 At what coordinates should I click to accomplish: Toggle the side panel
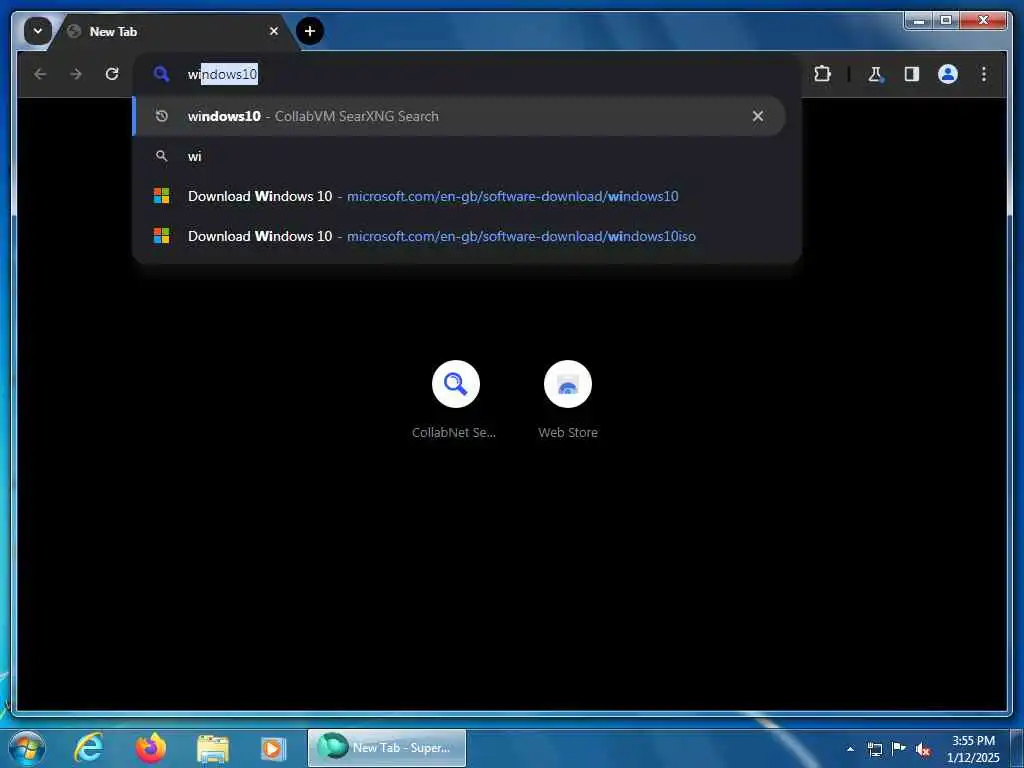(x=912, y=74)
